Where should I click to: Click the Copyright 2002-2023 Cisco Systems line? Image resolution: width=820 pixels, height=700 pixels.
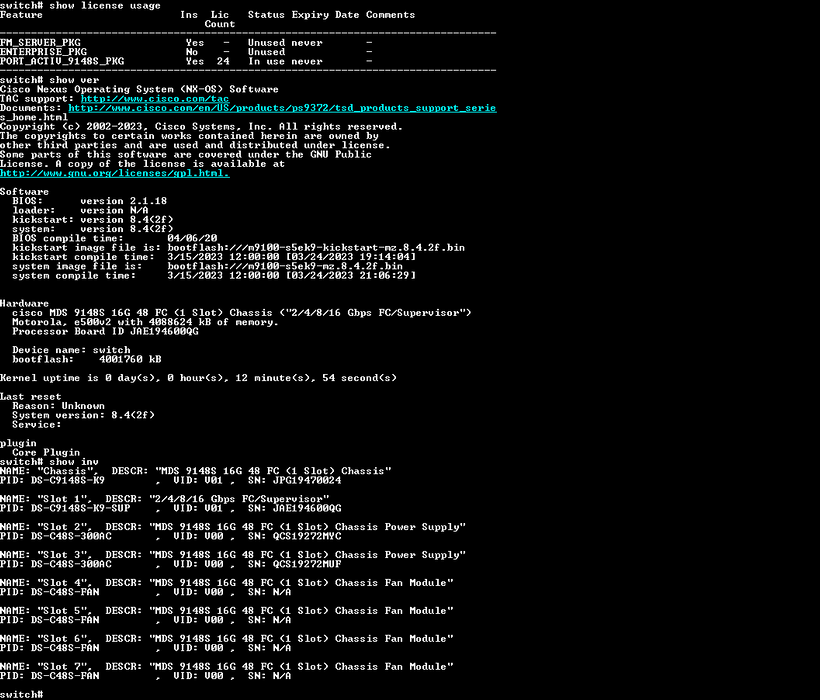[201, 127]
